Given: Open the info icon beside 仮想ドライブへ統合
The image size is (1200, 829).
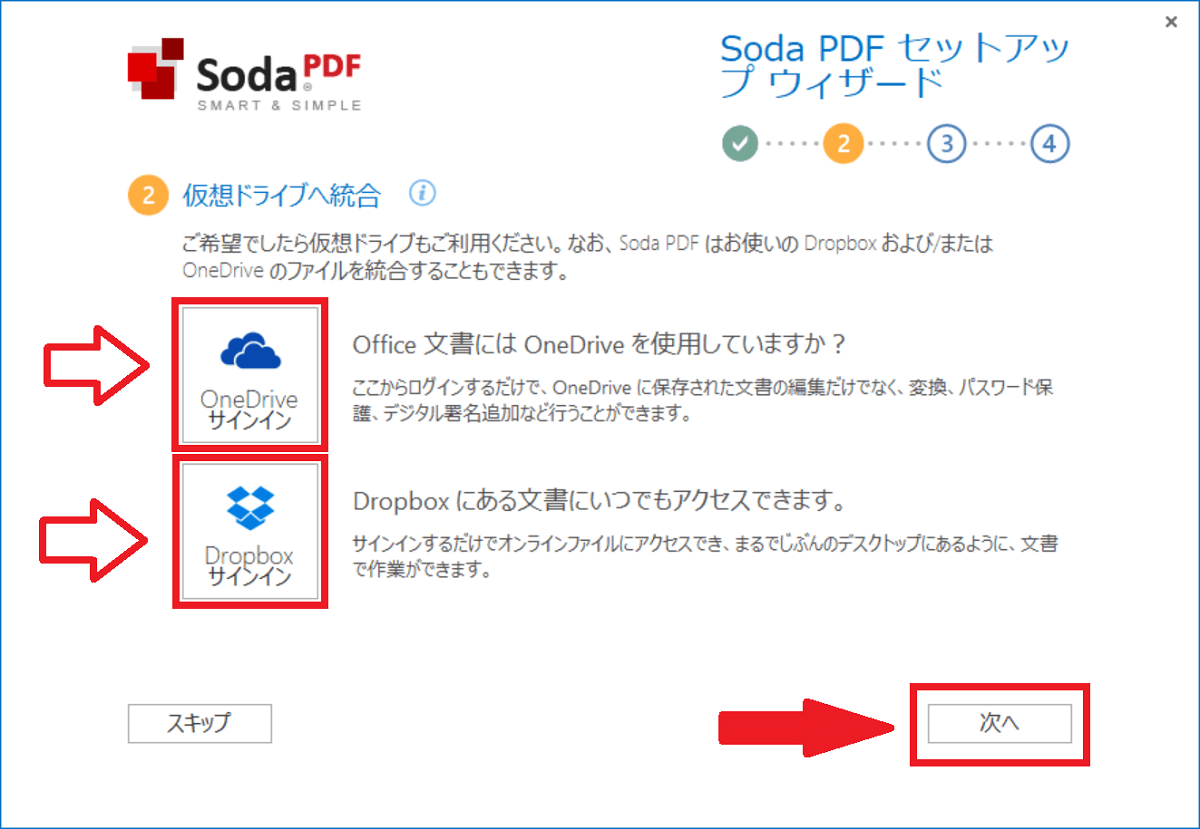Looking at the screenshot, I should click(423, 193).
